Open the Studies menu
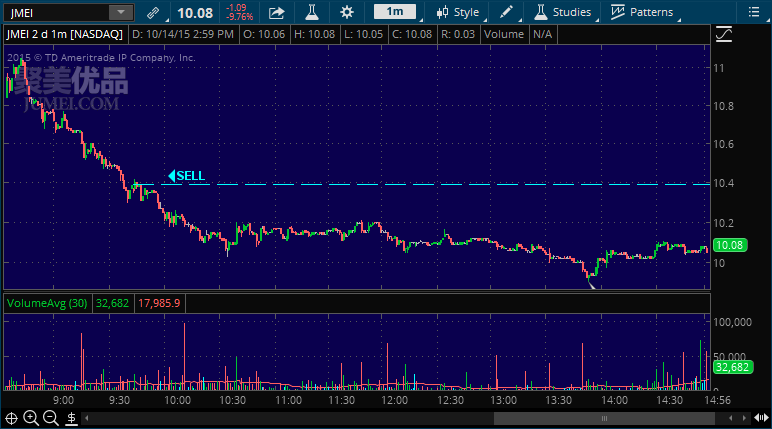 [563, 12]
